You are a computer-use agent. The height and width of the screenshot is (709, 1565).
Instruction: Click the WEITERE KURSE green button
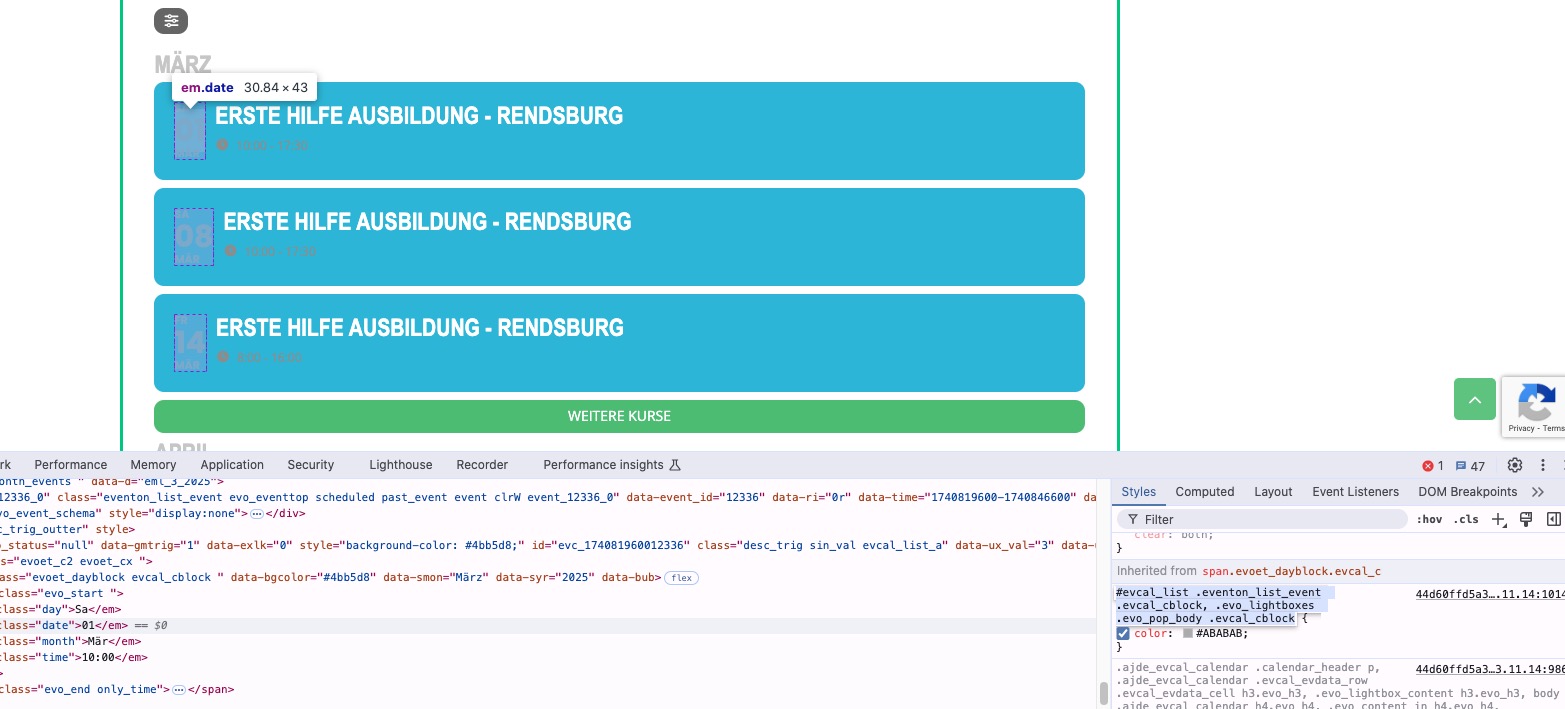coord(619,416)
